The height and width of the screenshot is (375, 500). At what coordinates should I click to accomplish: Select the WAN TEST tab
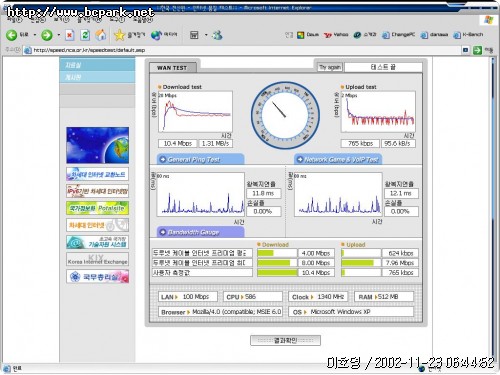click(172, 68)
